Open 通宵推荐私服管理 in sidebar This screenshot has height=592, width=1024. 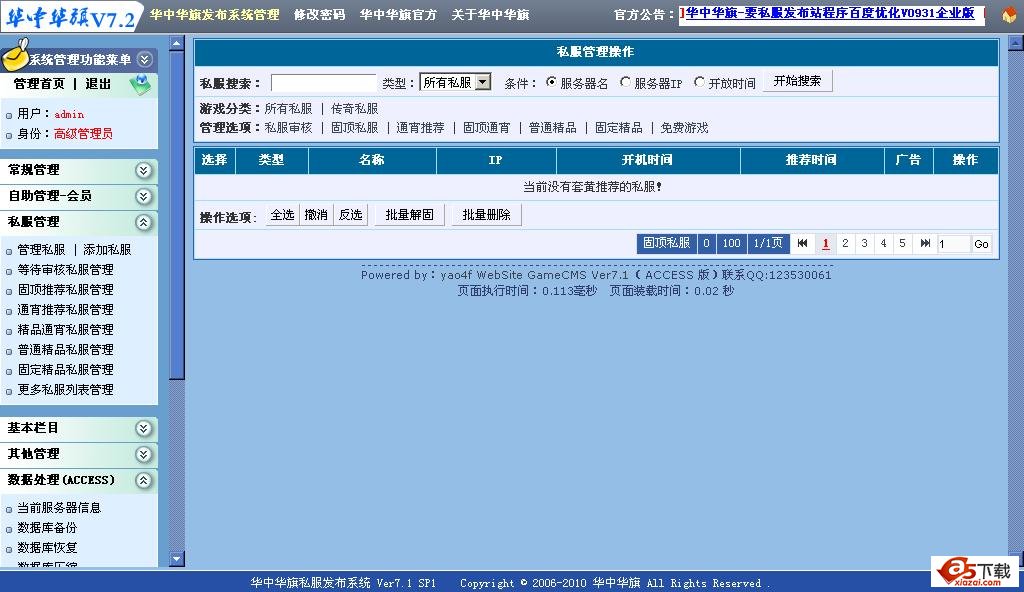pyautogui.click(x=65, y=310)
